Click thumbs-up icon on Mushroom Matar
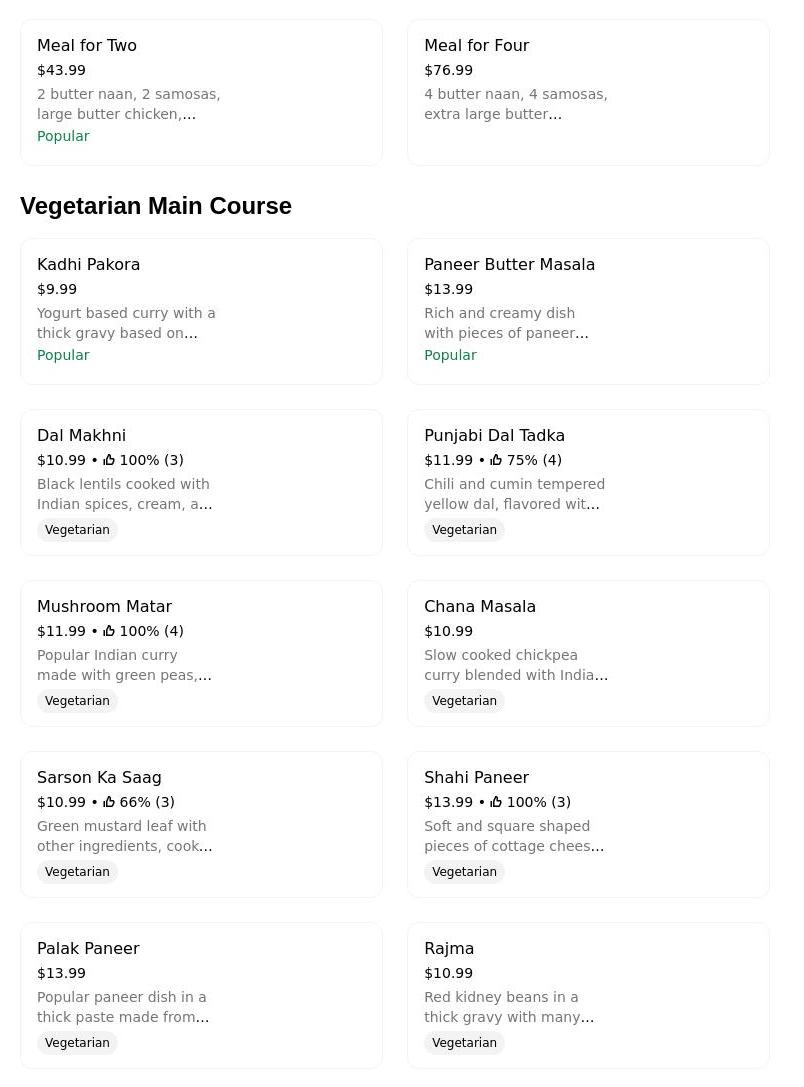The height and width of the screenshot is (1087, 804). pos(109,631)
